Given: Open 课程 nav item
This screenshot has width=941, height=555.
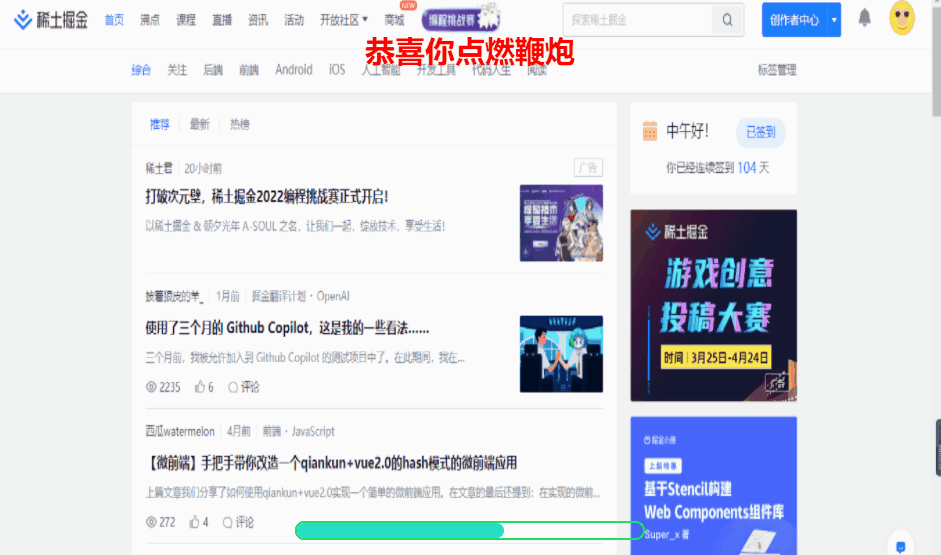Looking at the screenshot, I should pyautogui.click(x=186, y=20).
